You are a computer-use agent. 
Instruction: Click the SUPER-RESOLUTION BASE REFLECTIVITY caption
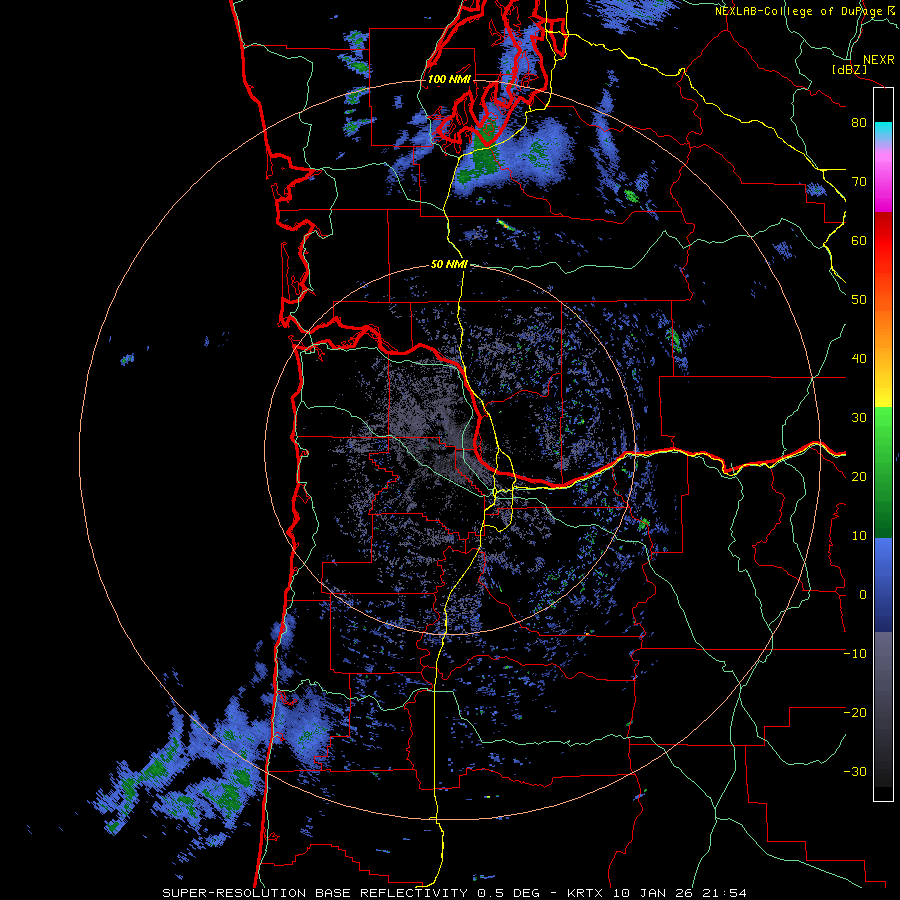(x=315, y=893)
